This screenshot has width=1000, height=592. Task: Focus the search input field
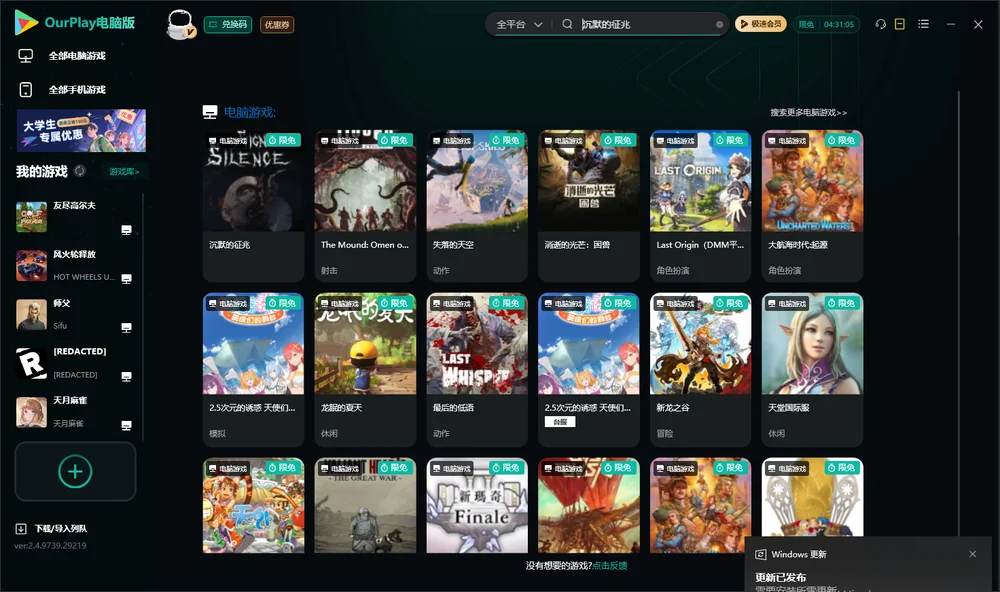pyautogui.click(x=645, y=24)
